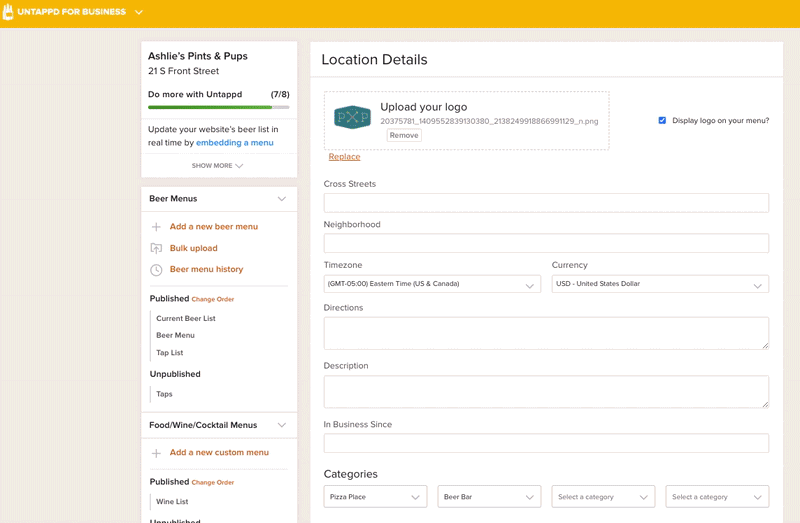The image size is (800, 523).
Task: Open the fourth Select a category dropdown
Action: click(717, 496)
